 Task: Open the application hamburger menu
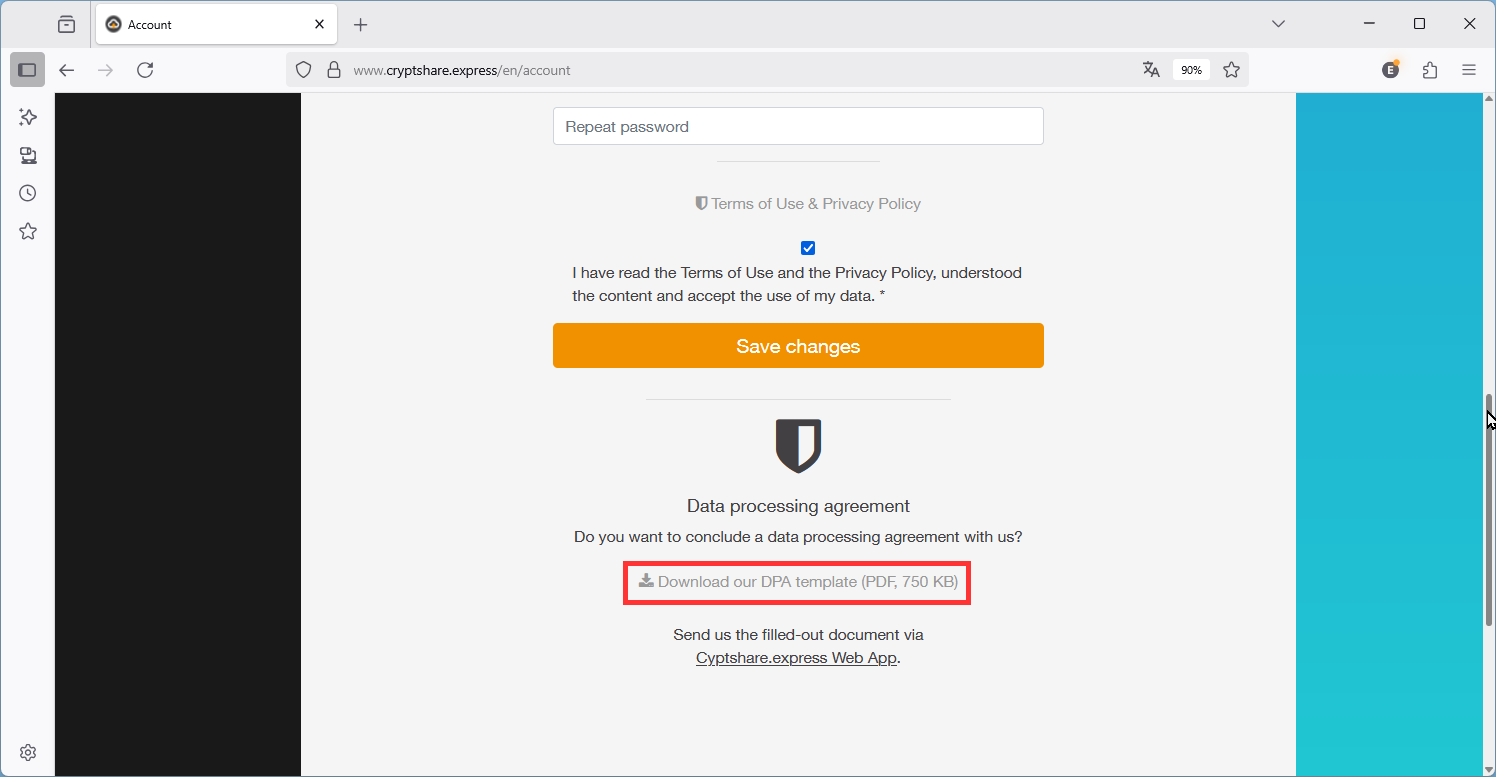pos(1469,70)
